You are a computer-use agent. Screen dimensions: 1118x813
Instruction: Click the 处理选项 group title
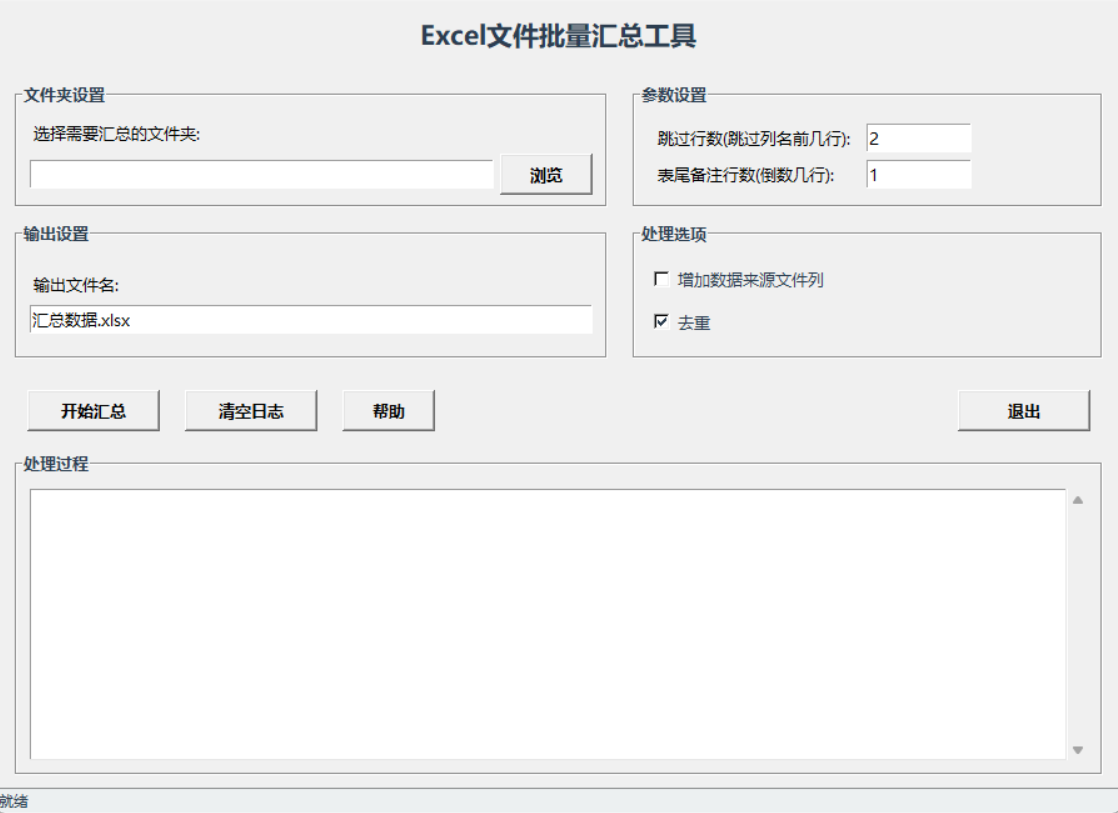coord(674,234)
